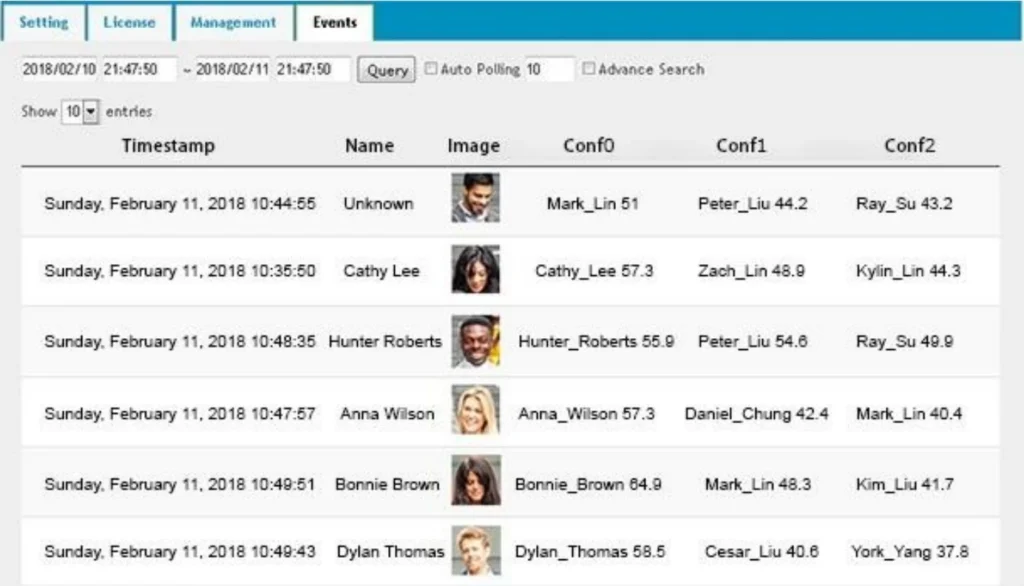Click the start time field next to 2018/02/10
This screenshot has width=1024, height=586.
click(138, 69)
